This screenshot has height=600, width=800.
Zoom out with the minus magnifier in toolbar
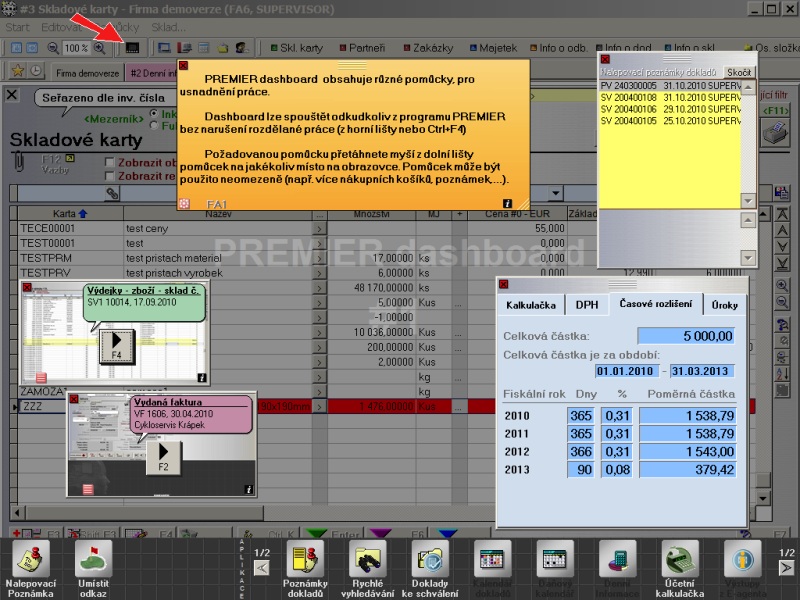coord(53,48)
